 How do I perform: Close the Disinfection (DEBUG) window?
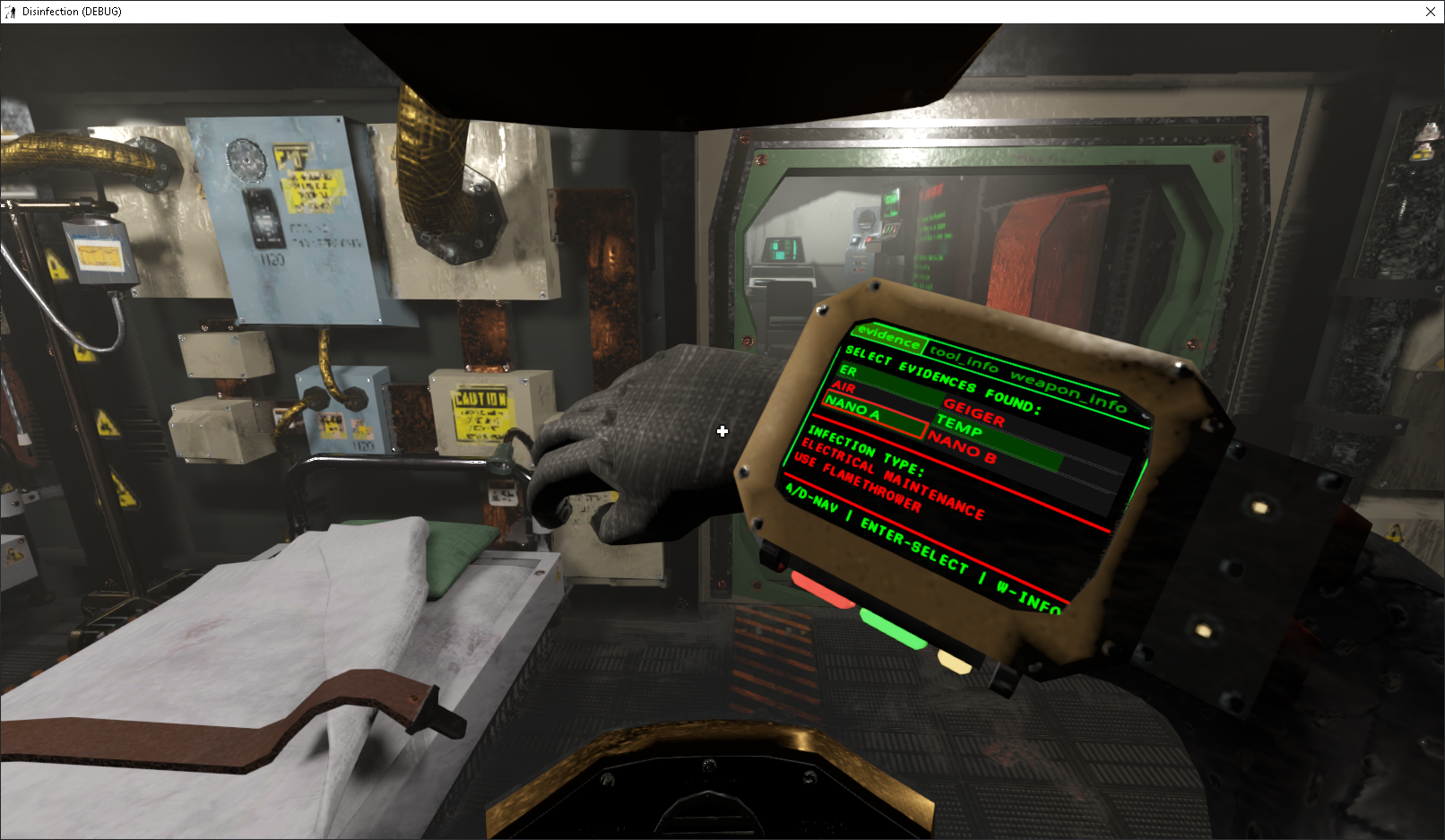[1431, 12]
